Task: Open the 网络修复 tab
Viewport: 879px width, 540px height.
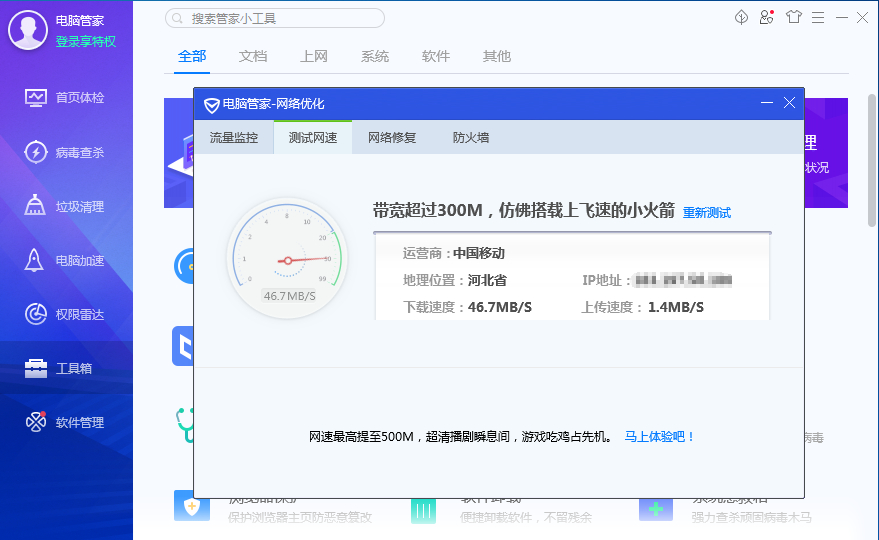Action: (392, 137)
